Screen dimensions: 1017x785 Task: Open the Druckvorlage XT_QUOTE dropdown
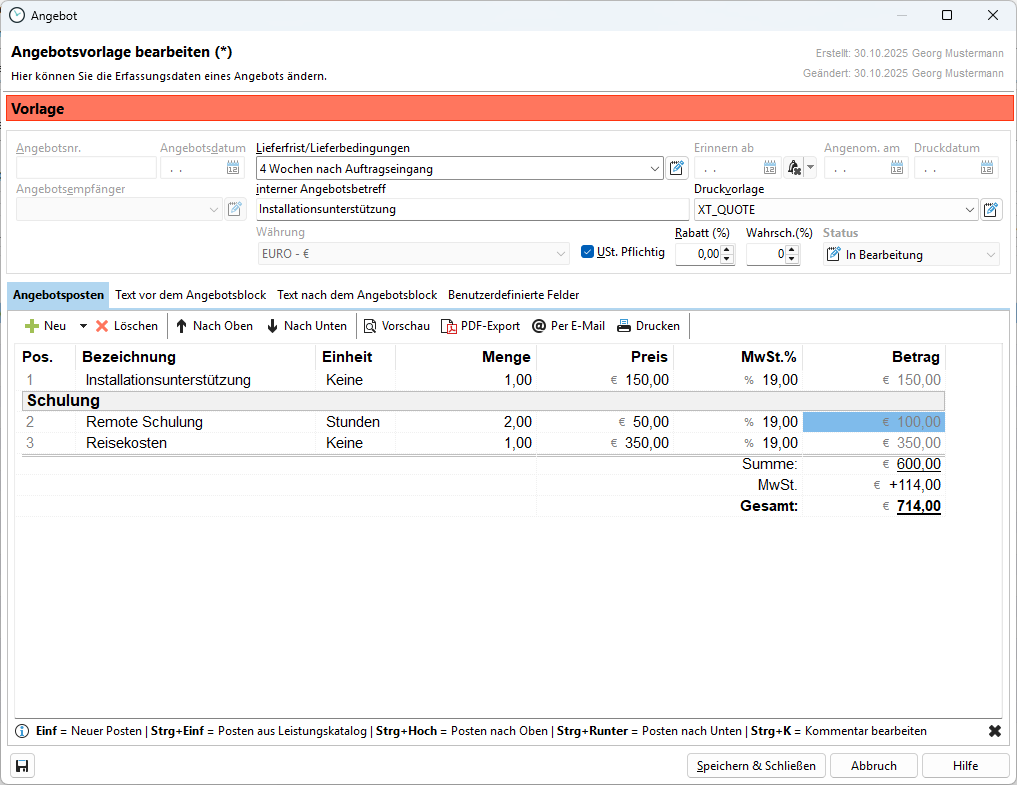click(x=970, y=210)
